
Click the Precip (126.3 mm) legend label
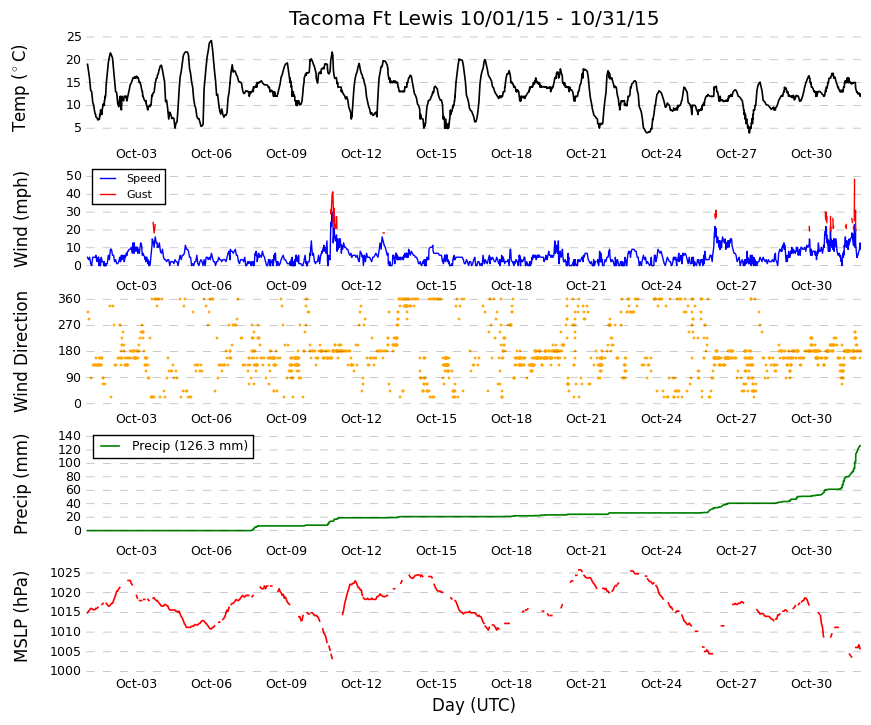point(190,446)
